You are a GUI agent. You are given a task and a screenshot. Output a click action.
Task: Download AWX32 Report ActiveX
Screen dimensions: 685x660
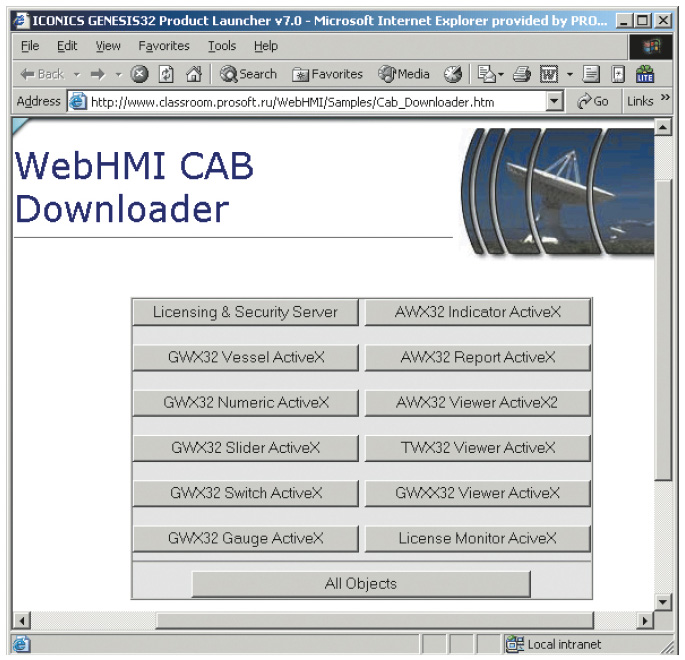[x=477, y=357]
